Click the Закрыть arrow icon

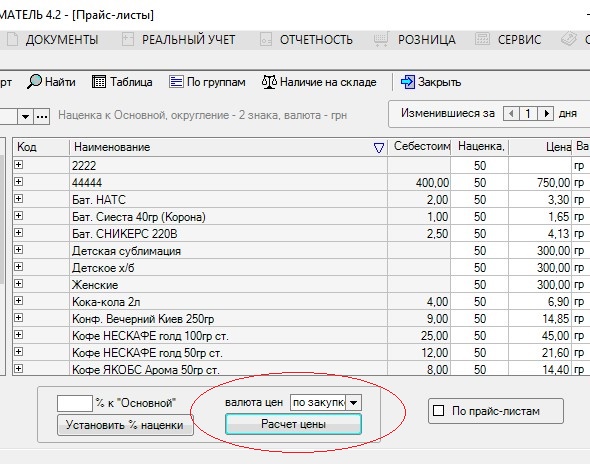pyautogui.click(x=408, y=82)
